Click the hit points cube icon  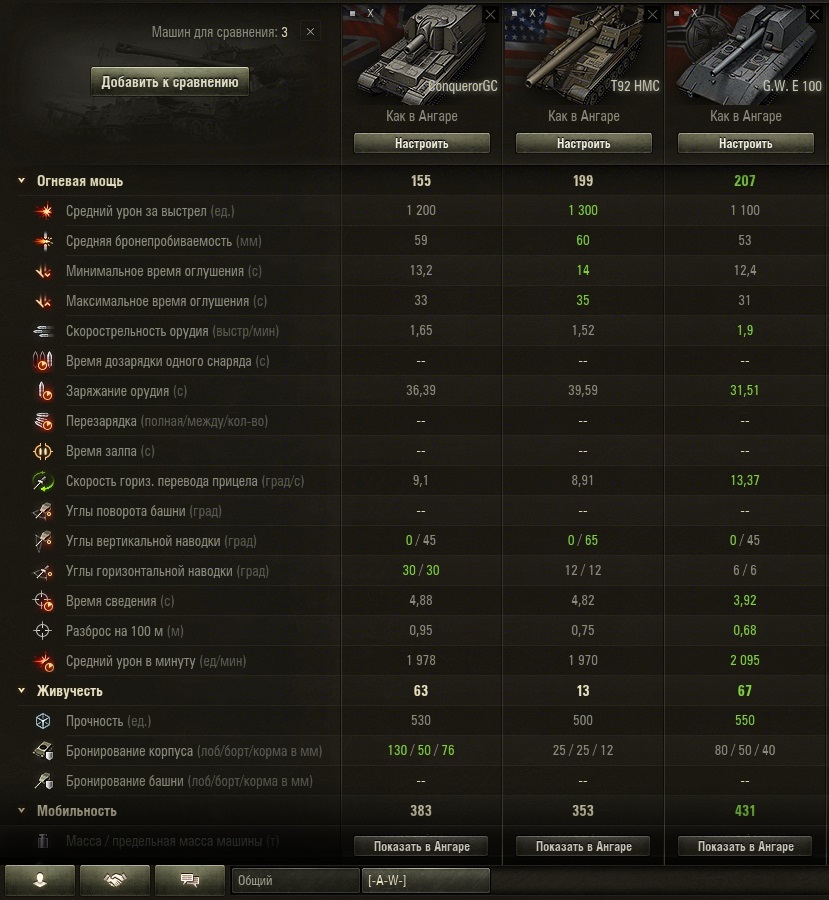43,721
